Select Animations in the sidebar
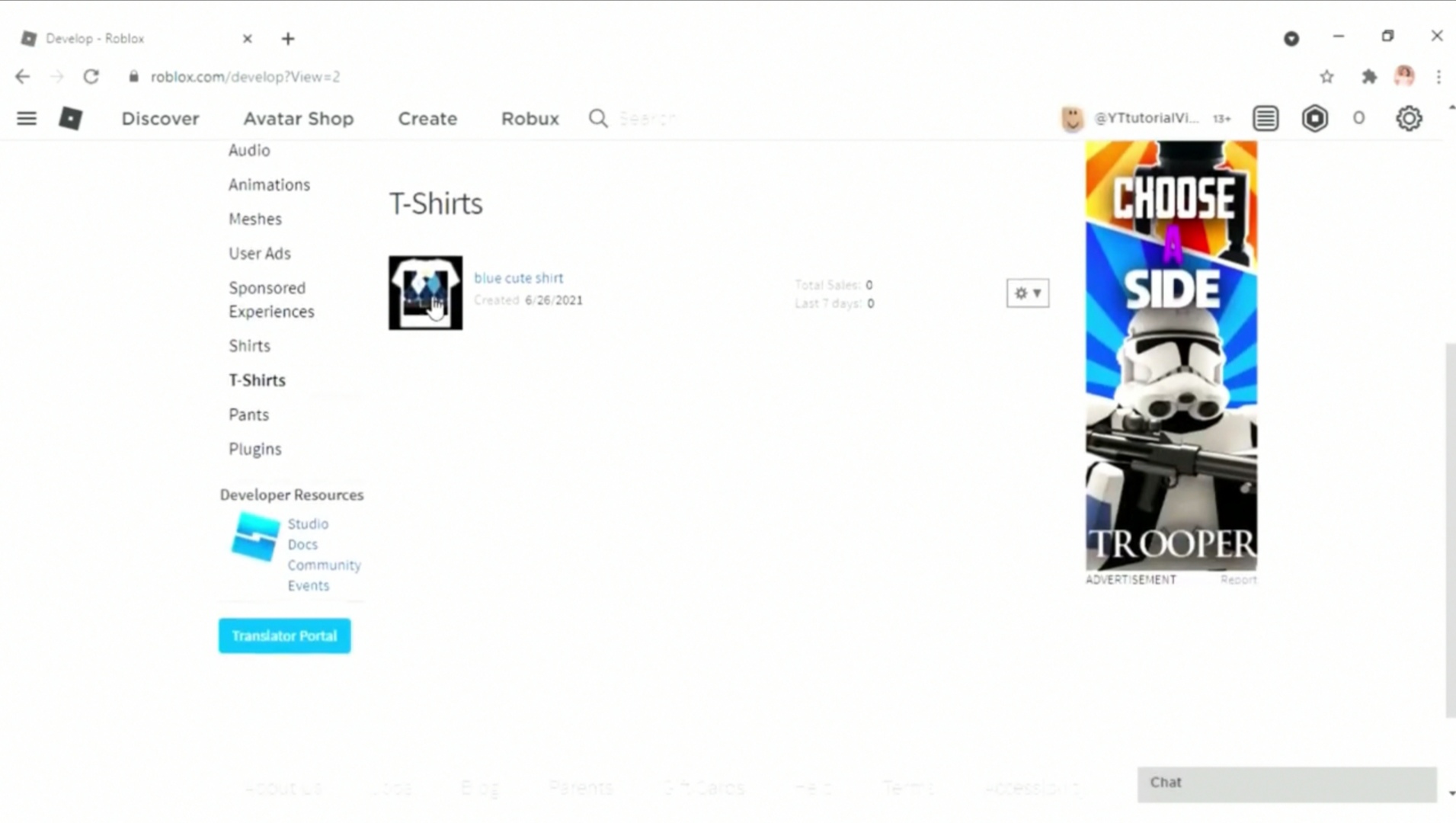Viewport: 1456px width, 823px height. point(269,184)
